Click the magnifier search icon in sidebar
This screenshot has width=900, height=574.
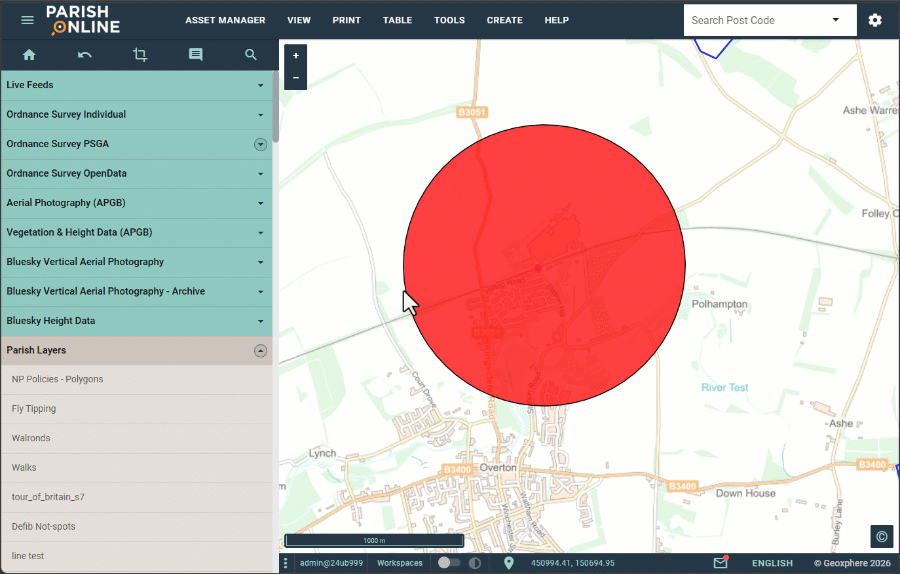click(x=251, y=55)
